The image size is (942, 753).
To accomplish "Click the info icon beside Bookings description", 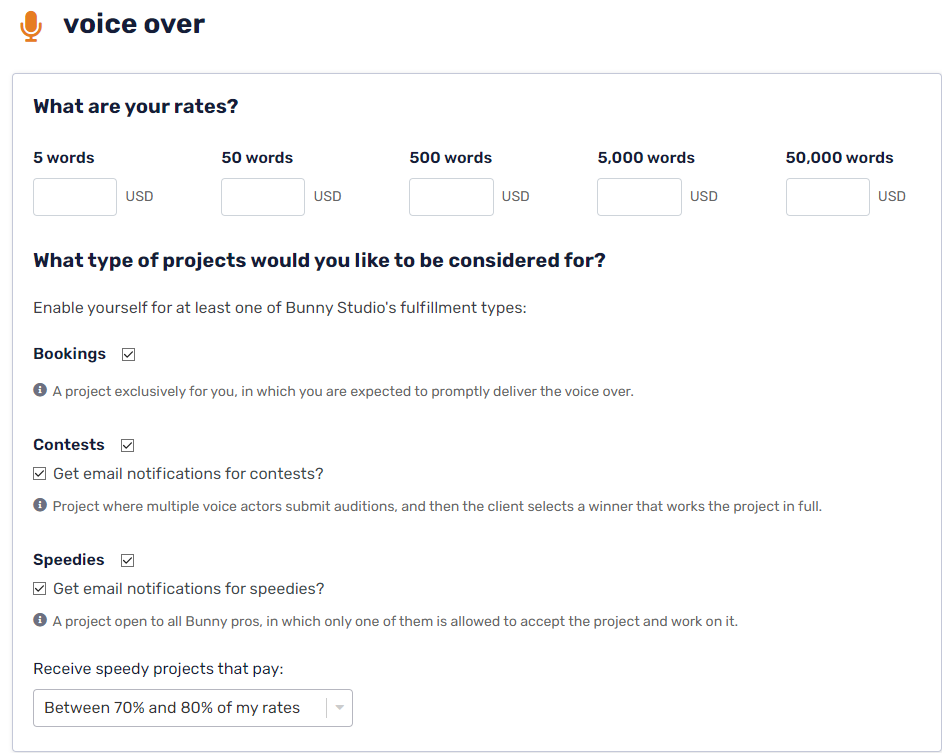I will tap(40, 390).
